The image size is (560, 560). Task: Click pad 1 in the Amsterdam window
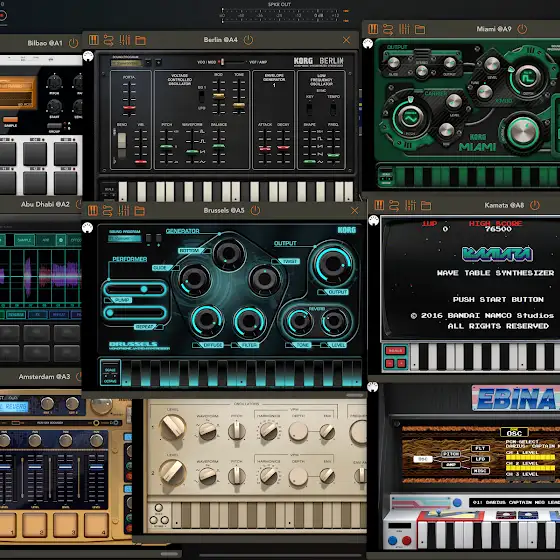pyautogui.click(x=8, y=525)
